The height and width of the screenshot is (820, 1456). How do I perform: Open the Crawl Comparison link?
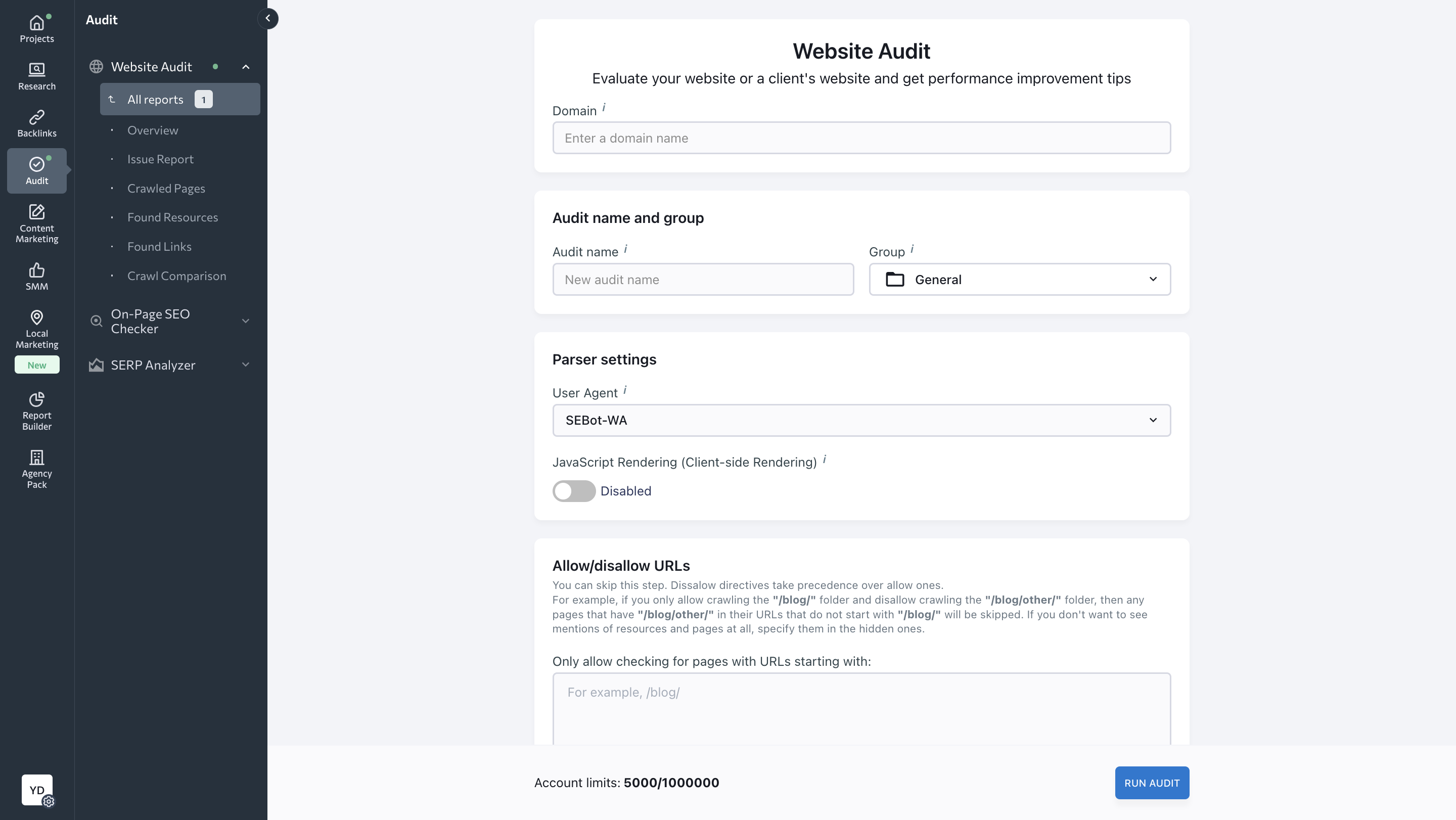pos(176,276)
